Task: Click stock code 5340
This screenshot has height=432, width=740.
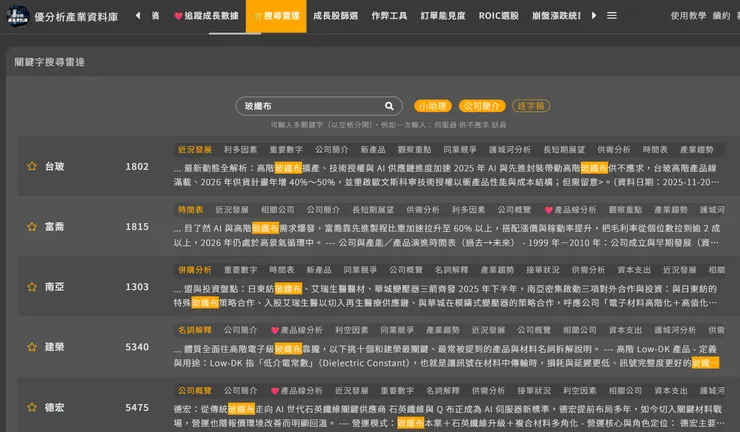Action: [137, 347]
